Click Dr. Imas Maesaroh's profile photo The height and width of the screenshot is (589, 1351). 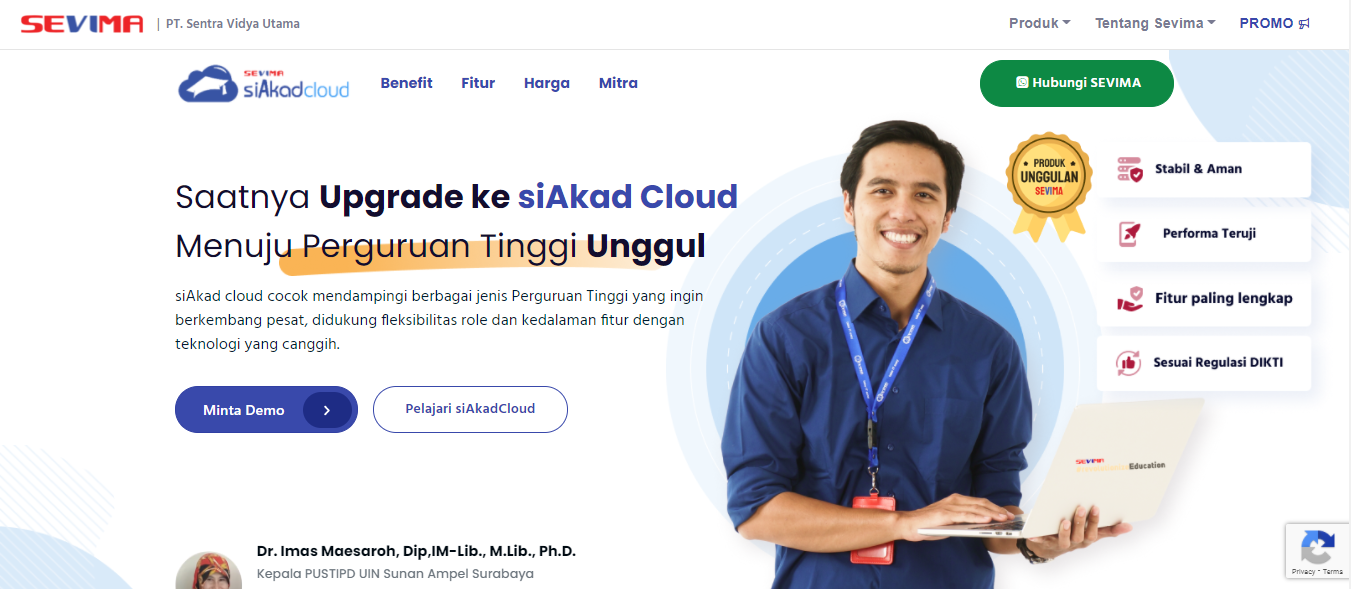coord(208,571)
